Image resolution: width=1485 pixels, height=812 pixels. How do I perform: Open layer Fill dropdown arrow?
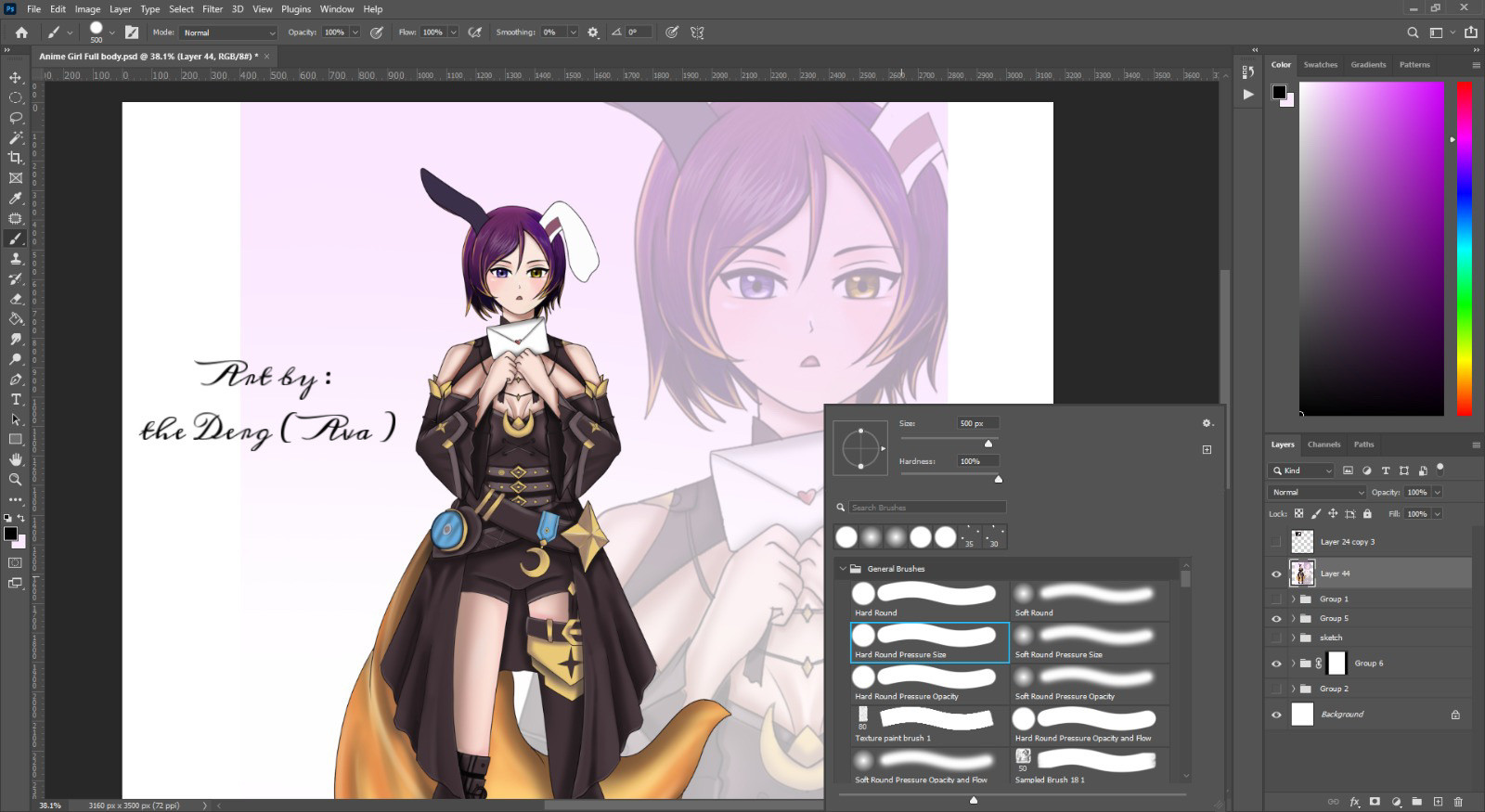[1438, 513]
